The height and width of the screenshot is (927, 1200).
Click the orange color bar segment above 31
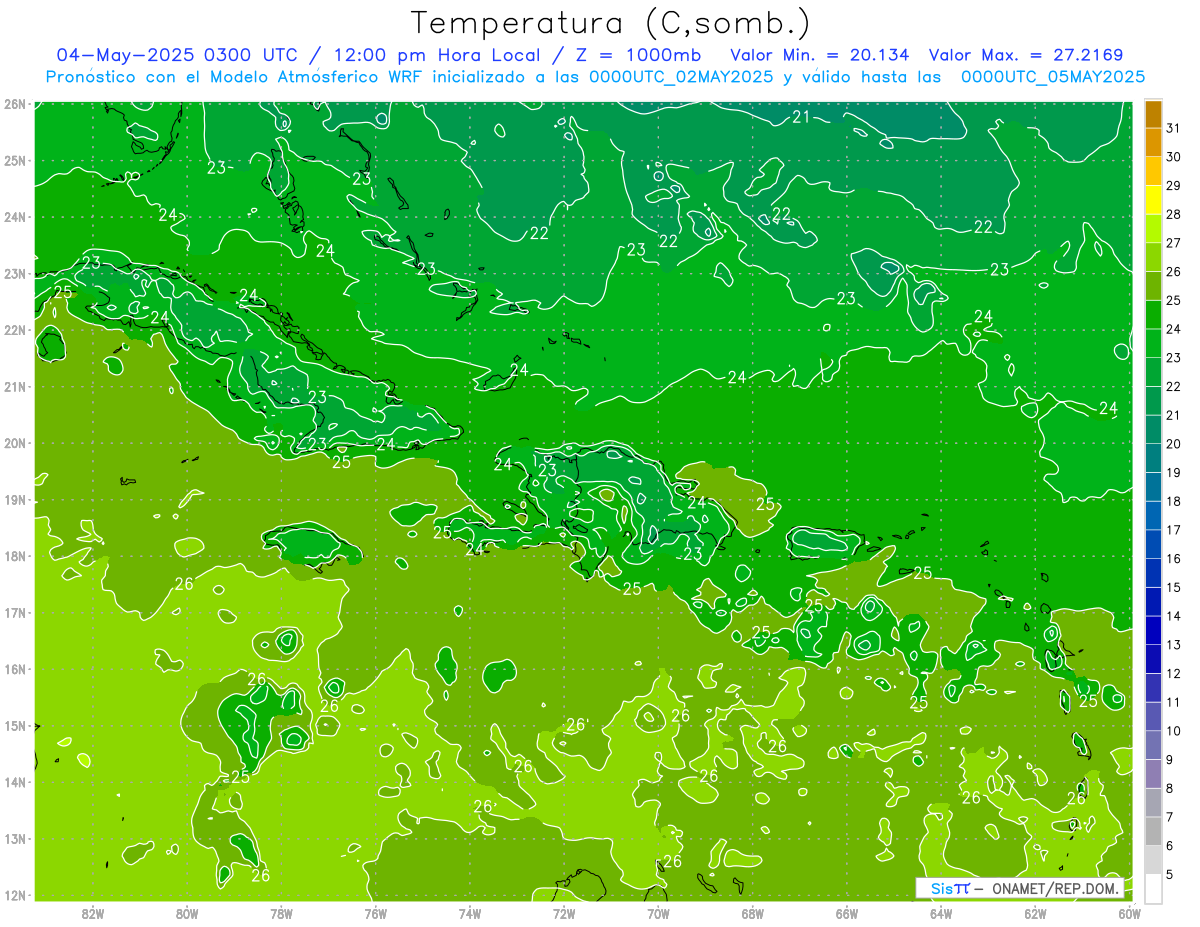[x=1153, y=114]
